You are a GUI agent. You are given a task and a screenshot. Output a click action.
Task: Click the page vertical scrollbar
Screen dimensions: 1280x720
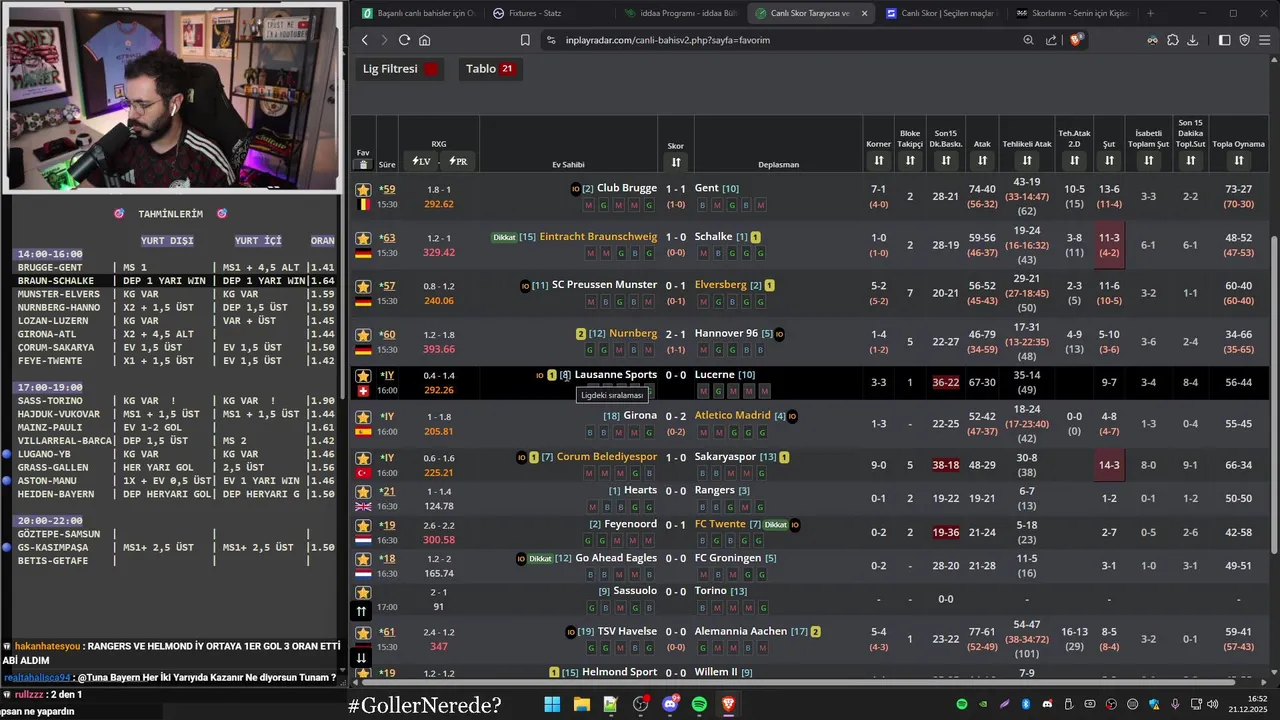pyautogui.click(x=1273, y=395)
